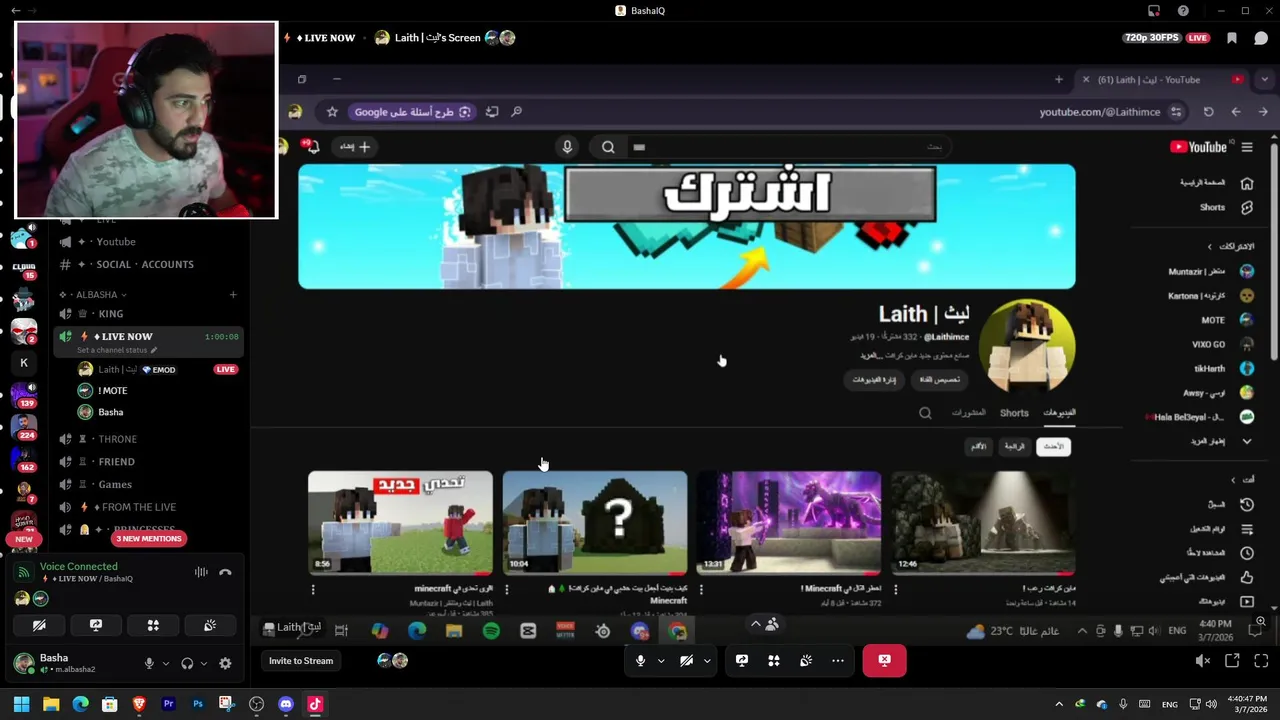Show hidden icons in Windows system tray
The width and height of the screenshot is (1280, 720).
1059,704
